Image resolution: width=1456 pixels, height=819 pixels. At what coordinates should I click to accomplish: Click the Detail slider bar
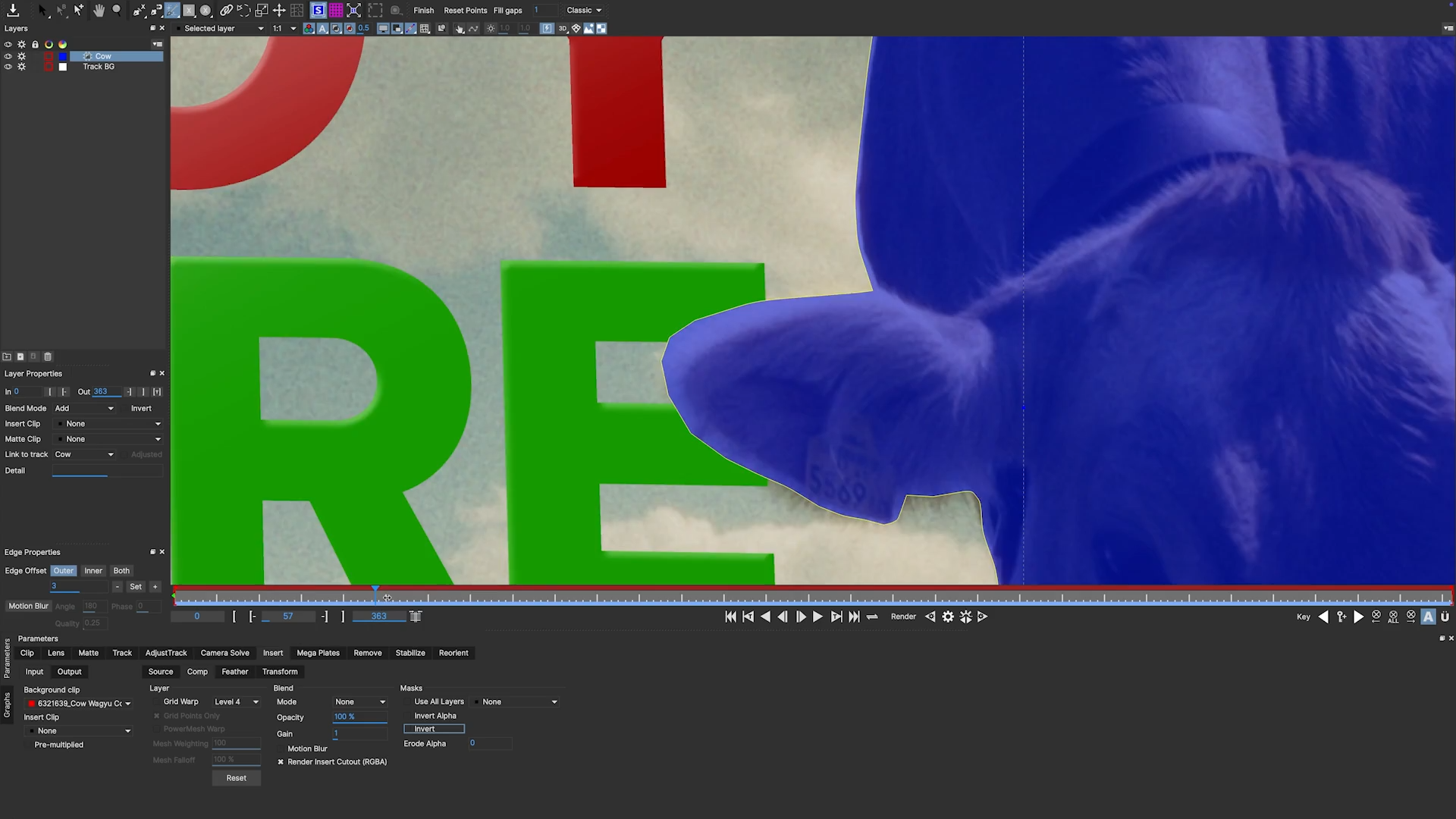tap(106, 472)
